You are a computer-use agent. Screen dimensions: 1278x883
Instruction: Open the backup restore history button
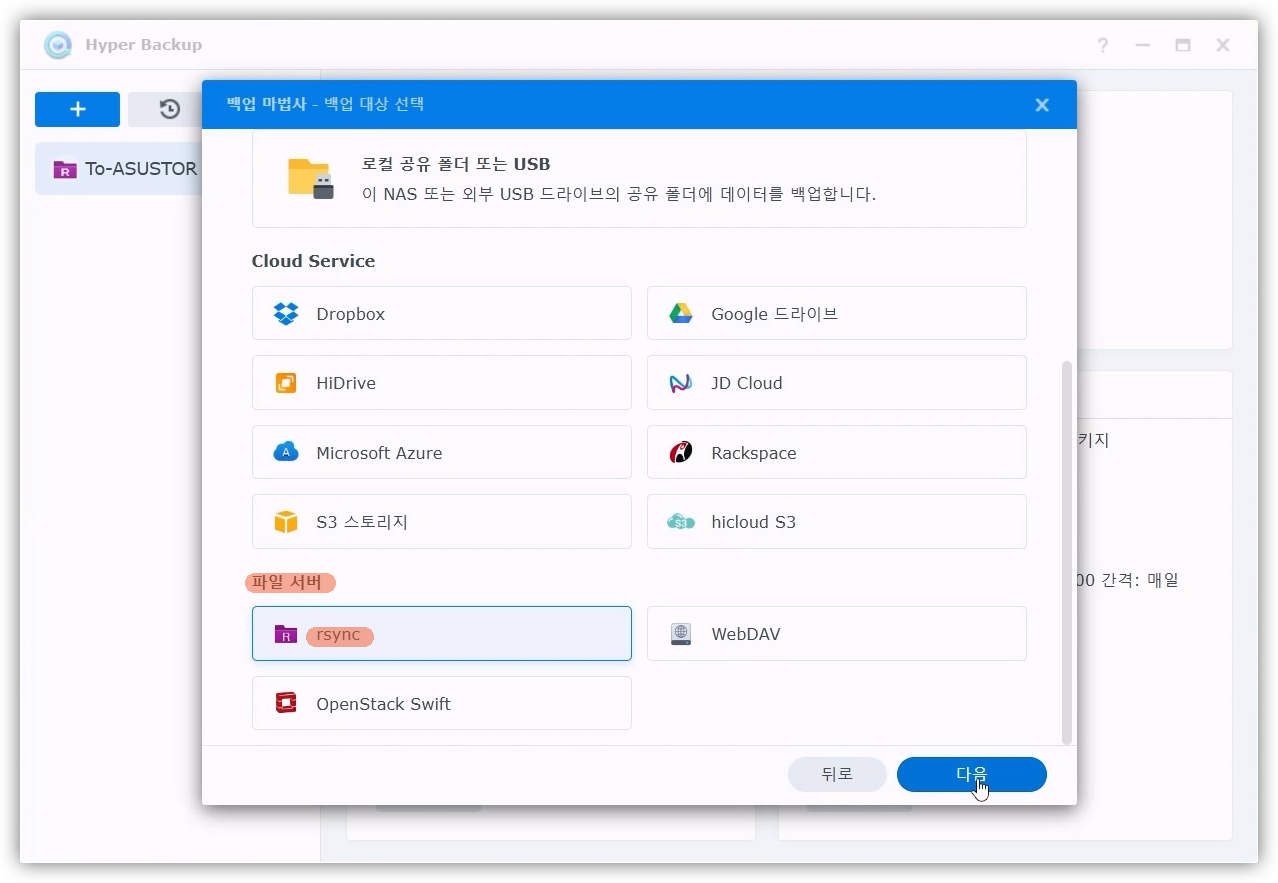[x=168, y=110]
